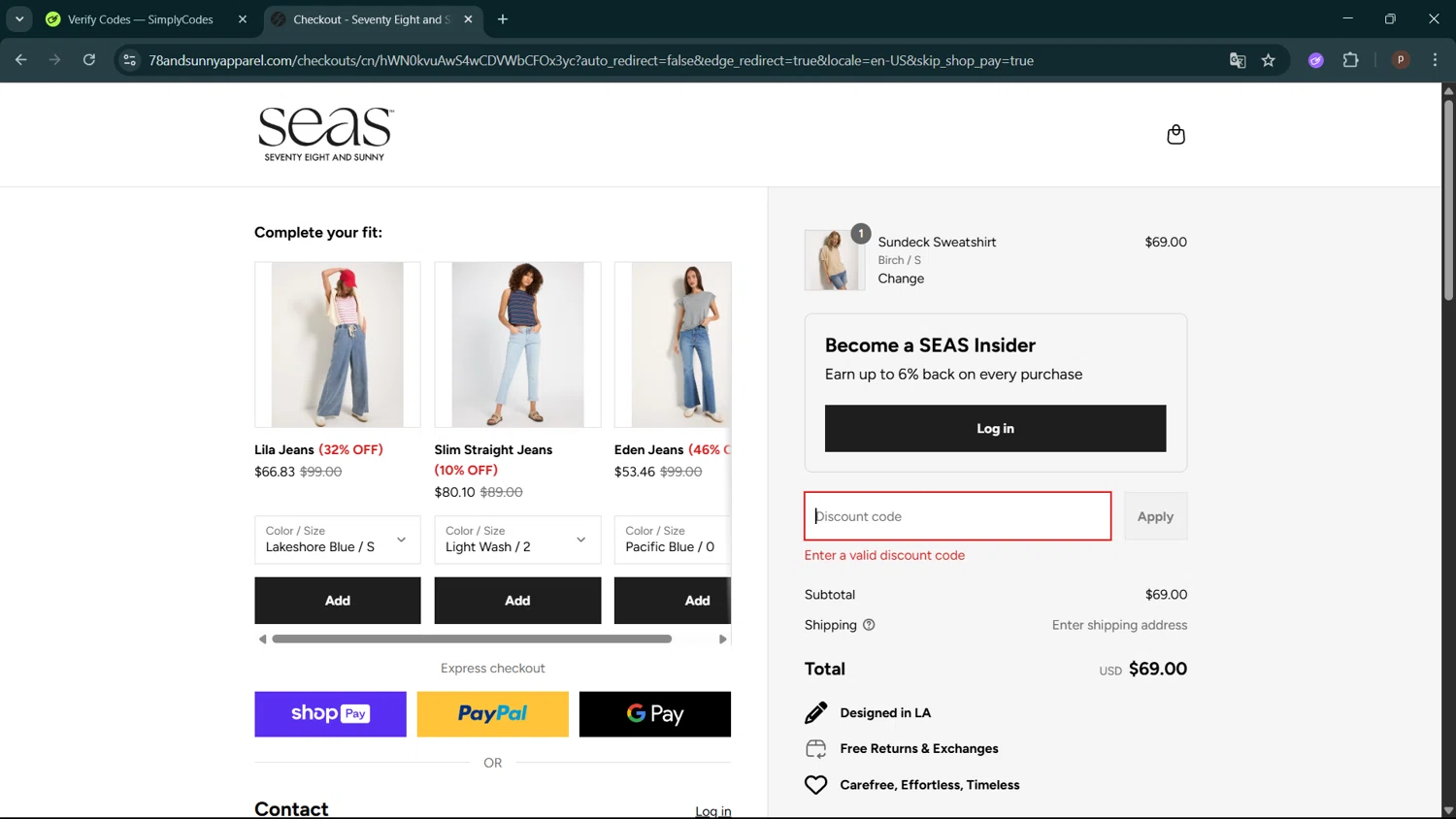This screenshot has height=819, width=1456.
Task: Add Eden Jeans to order
Action: pos(673,601)
